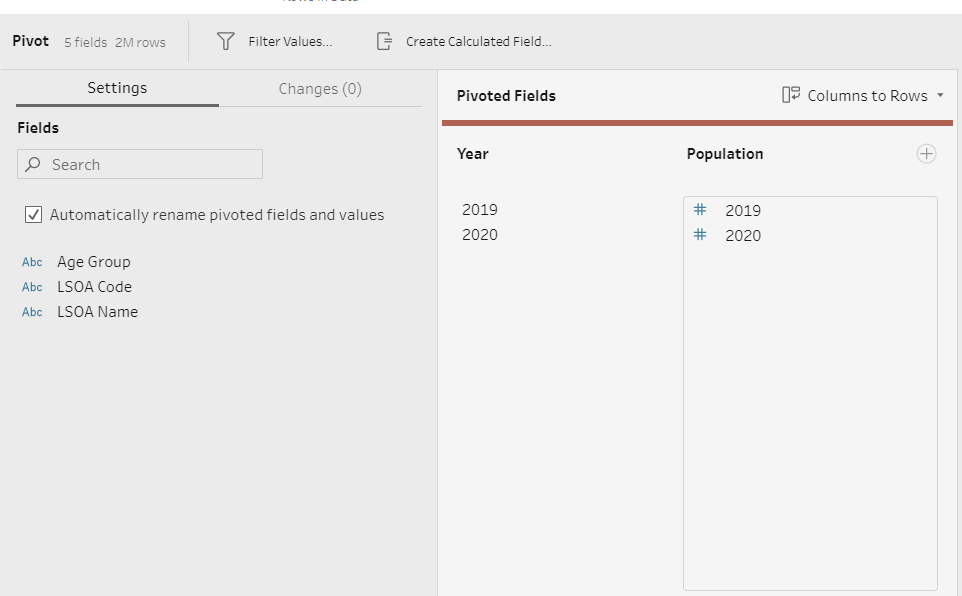The width and height of the screenshot is (962, 596).
Task: Click the plus icon to add pivot values
Action: [x=926, y=154]
